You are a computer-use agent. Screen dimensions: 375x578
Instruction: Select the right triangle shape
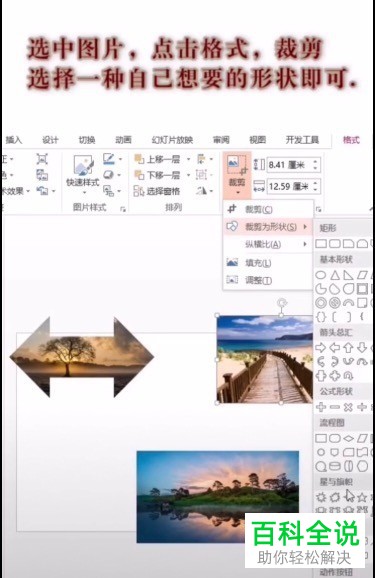click(348, 275)
